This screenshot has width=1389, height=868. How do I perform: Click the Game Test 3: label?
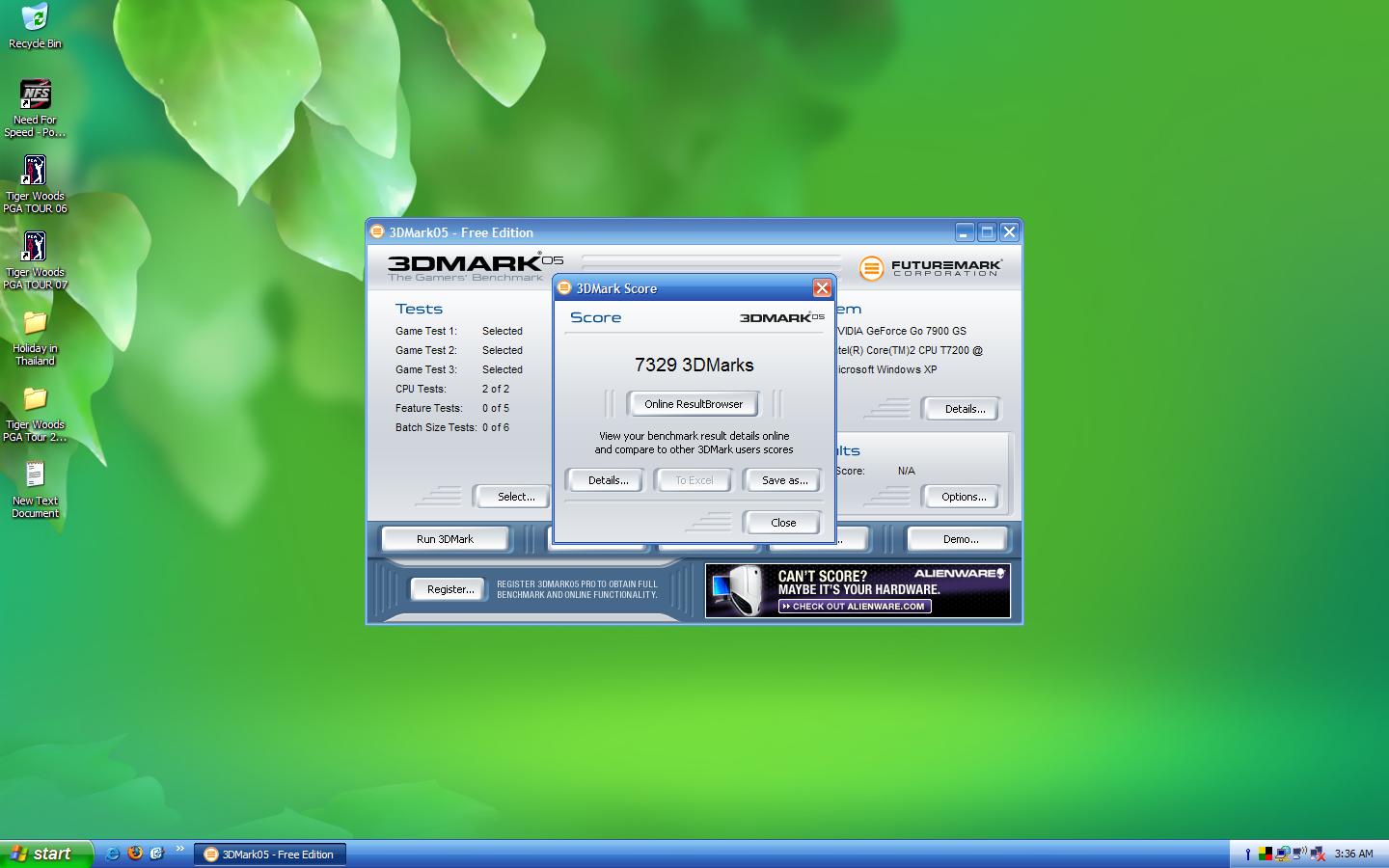425,369
